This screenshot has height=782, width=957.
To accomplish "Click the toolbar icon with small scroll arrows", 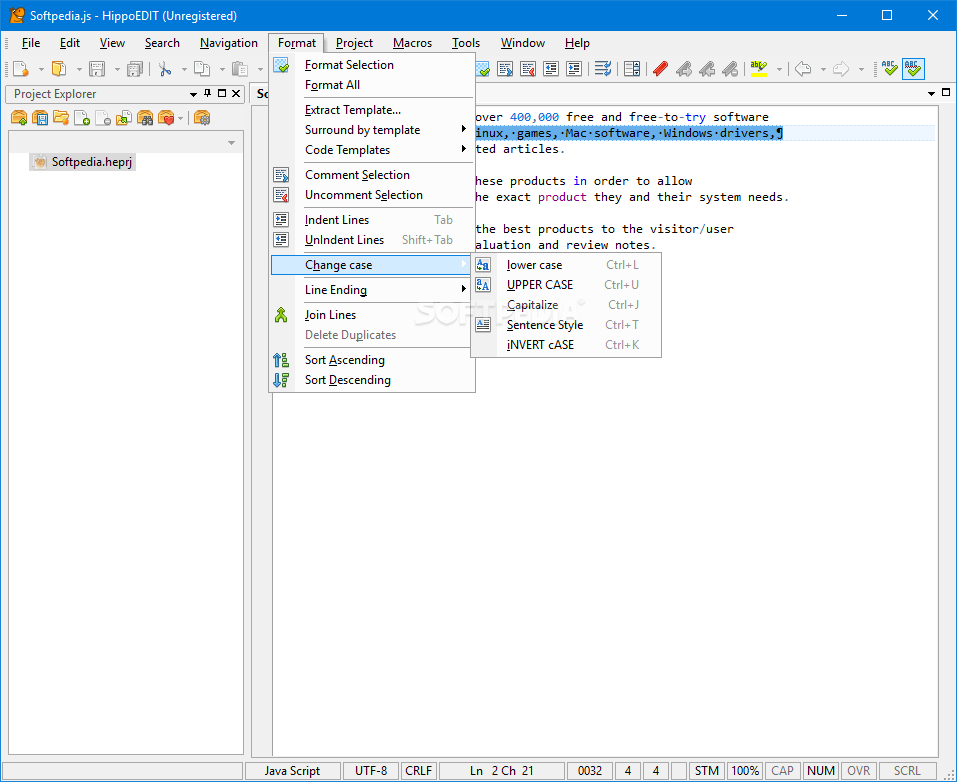I will (632, 68).
